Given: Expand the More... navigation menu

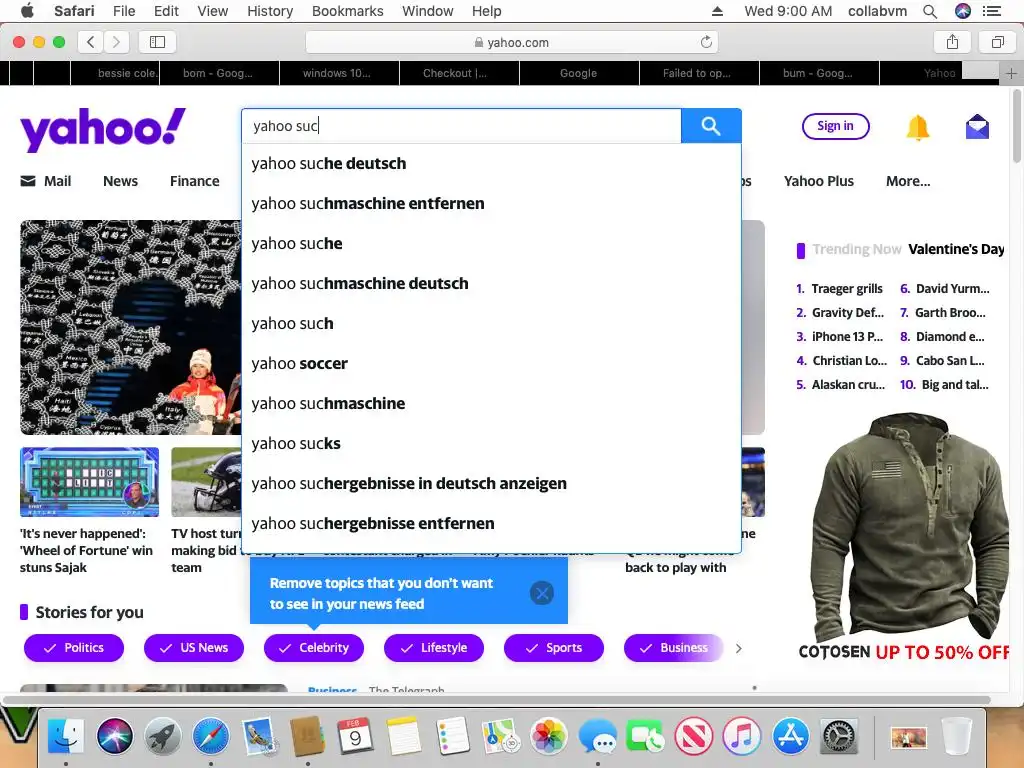Looking at the screenshot, I should (908, 181).
